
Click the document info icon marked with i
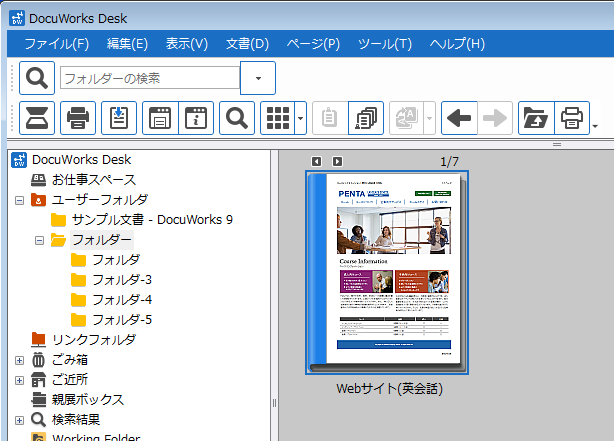click(196, 118)
